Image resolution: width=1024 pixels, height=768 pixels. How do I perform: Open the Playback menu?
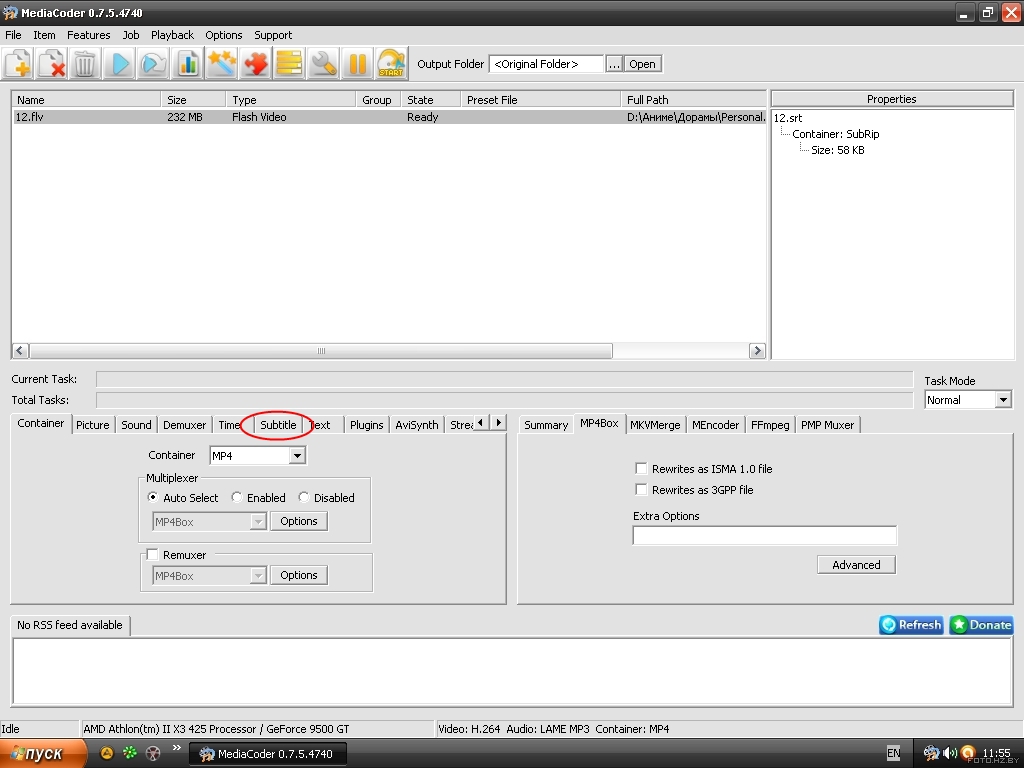[x=172, y=35]
